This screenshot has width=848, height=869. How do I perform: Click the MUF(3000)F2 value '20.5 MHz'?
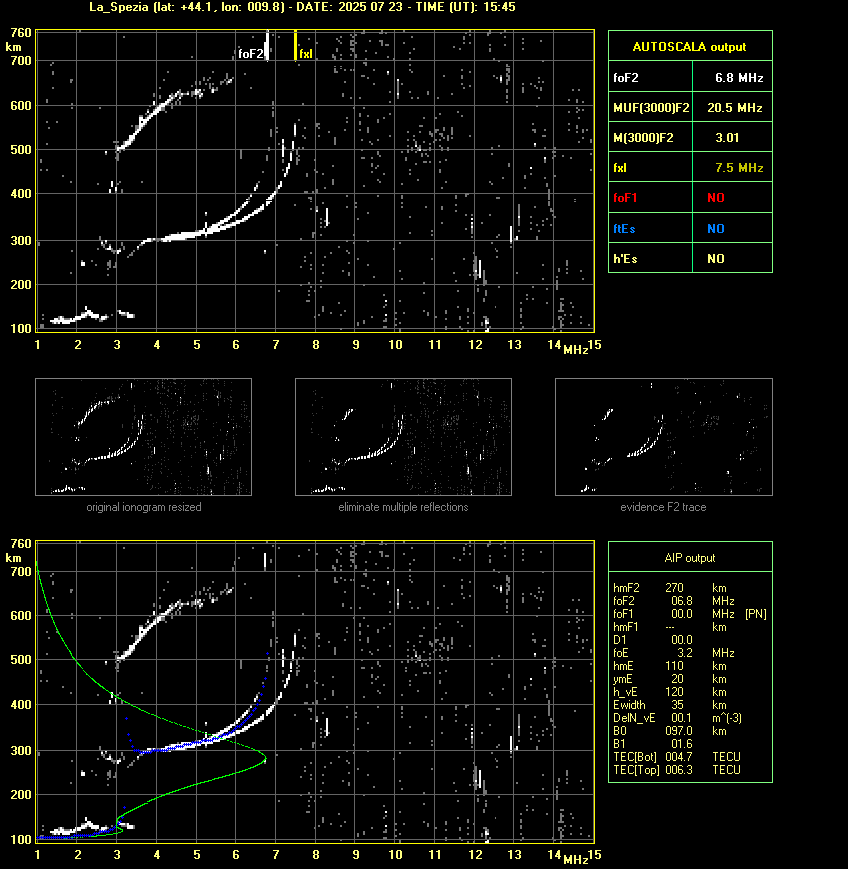(735, 108)
